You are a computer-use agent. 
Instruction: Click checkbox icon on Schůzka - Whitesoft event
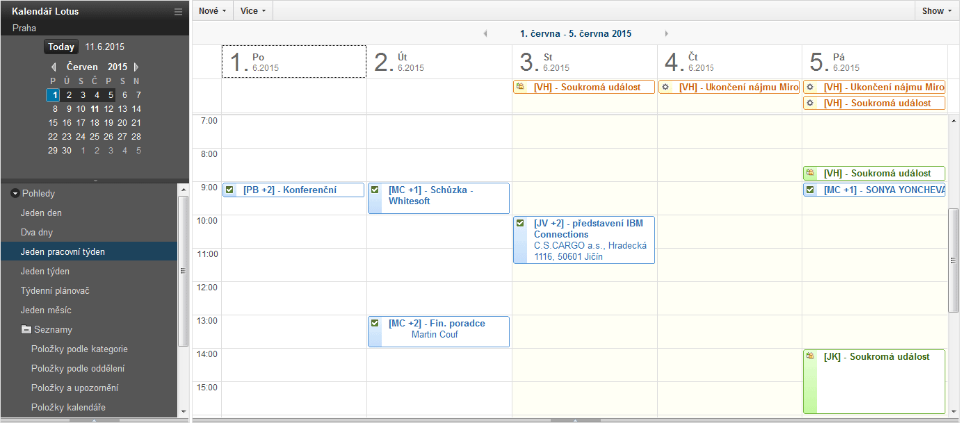point(375,190)
